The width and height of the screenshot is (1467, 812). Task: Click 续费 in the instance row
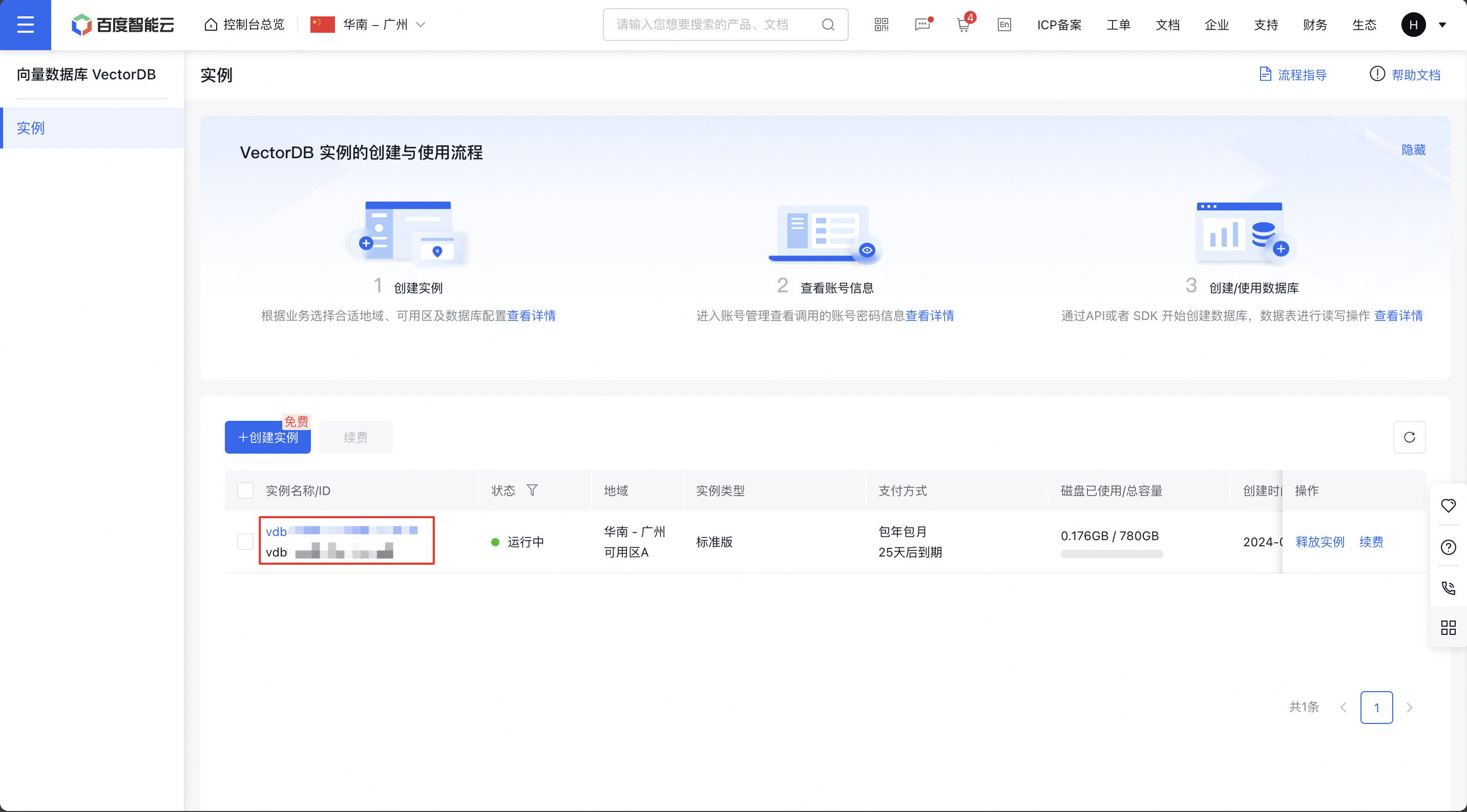tap(1371, 542)
